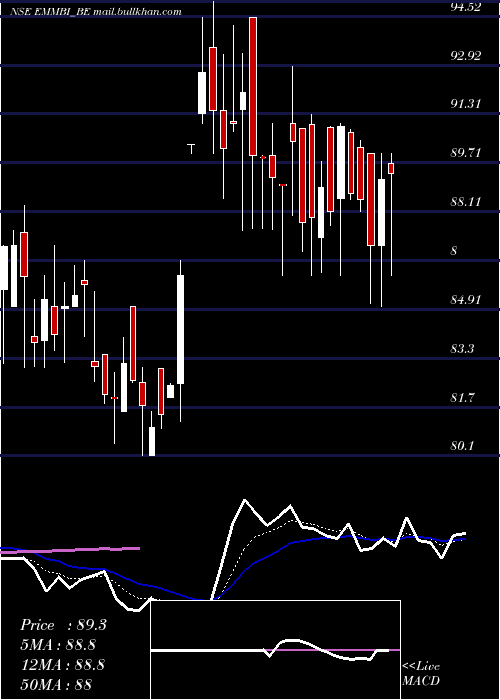Click the last red candlestick near 89.71
The height and width of the screenshot is (700, 500).
point(391,168)
